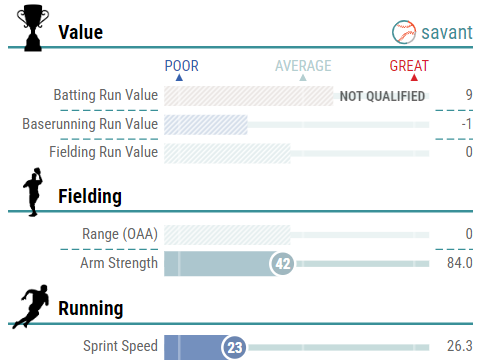This screenshot has width=482, height=363.
Task: Click the gray AVERAGE triangle marker
Action: click(x=303, y=78)
